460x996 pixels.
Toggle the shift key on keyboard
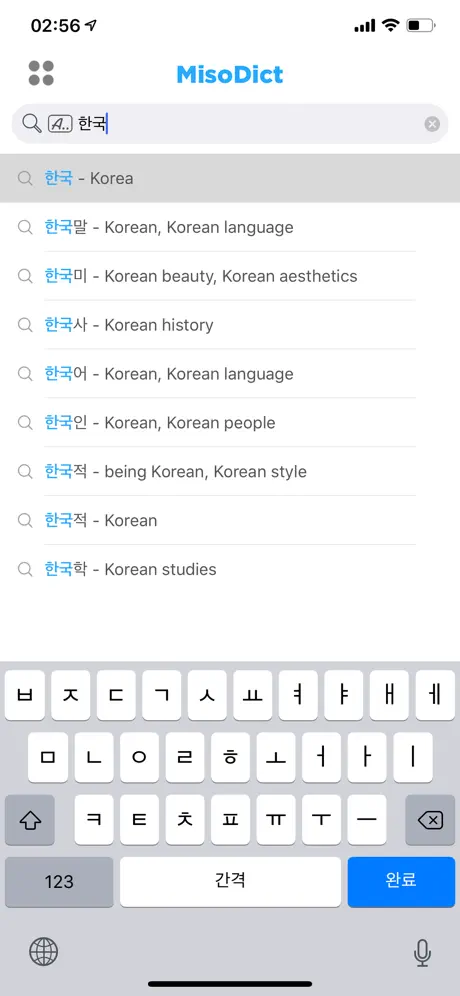click(x=30, y=819)
